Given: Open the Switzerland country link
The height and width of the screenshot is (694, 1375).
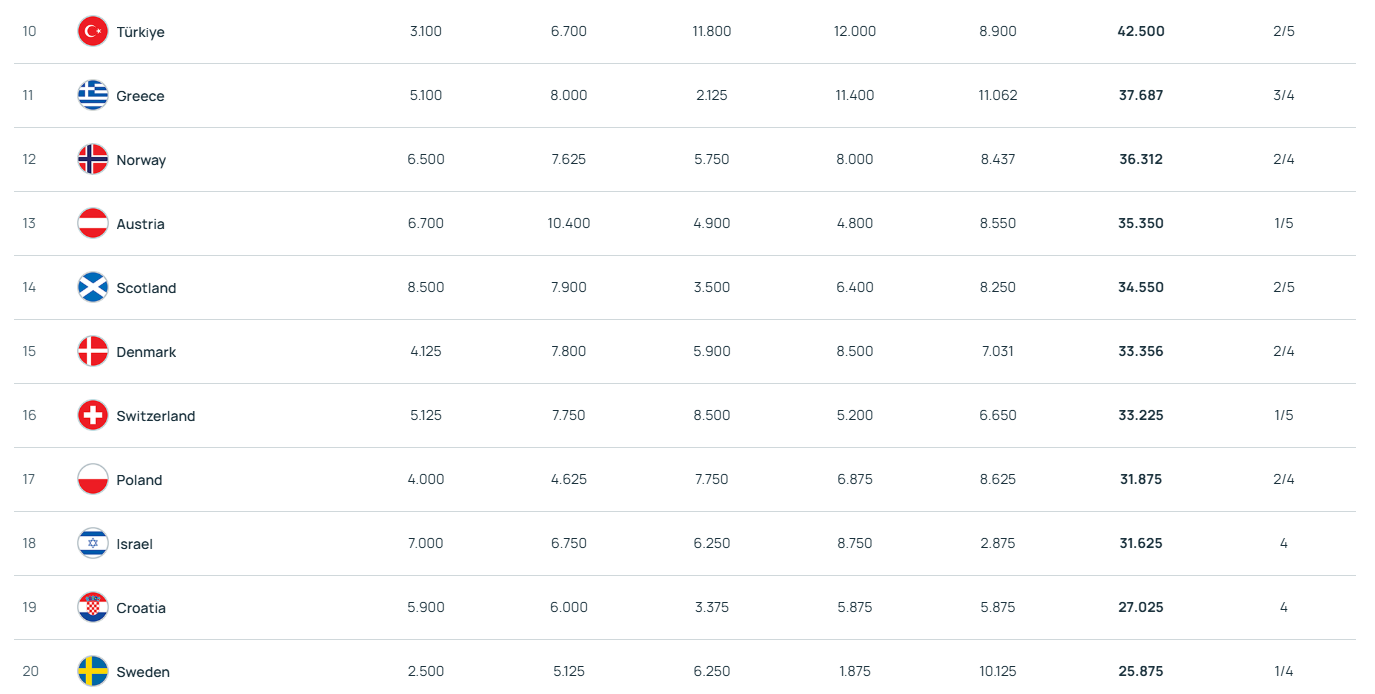Looking at the screenshot, I should tap(155, 416).
